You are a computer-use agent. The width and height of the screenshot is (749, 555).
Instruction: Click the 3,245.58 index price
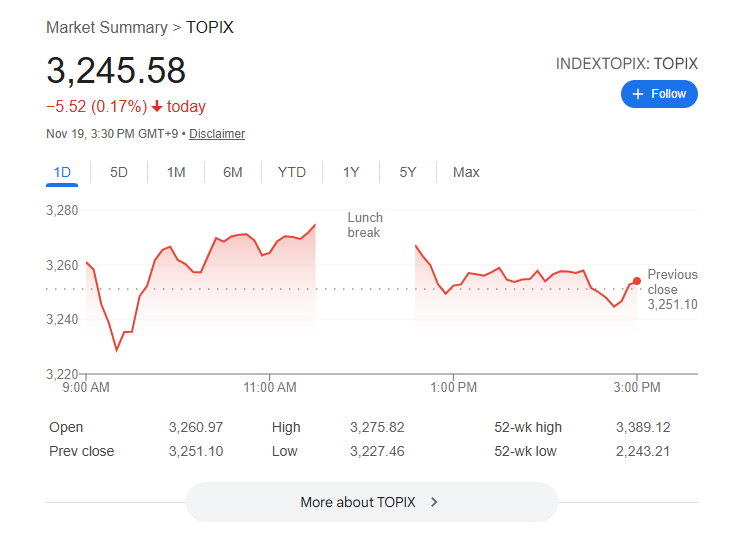(x=116, y=70)
